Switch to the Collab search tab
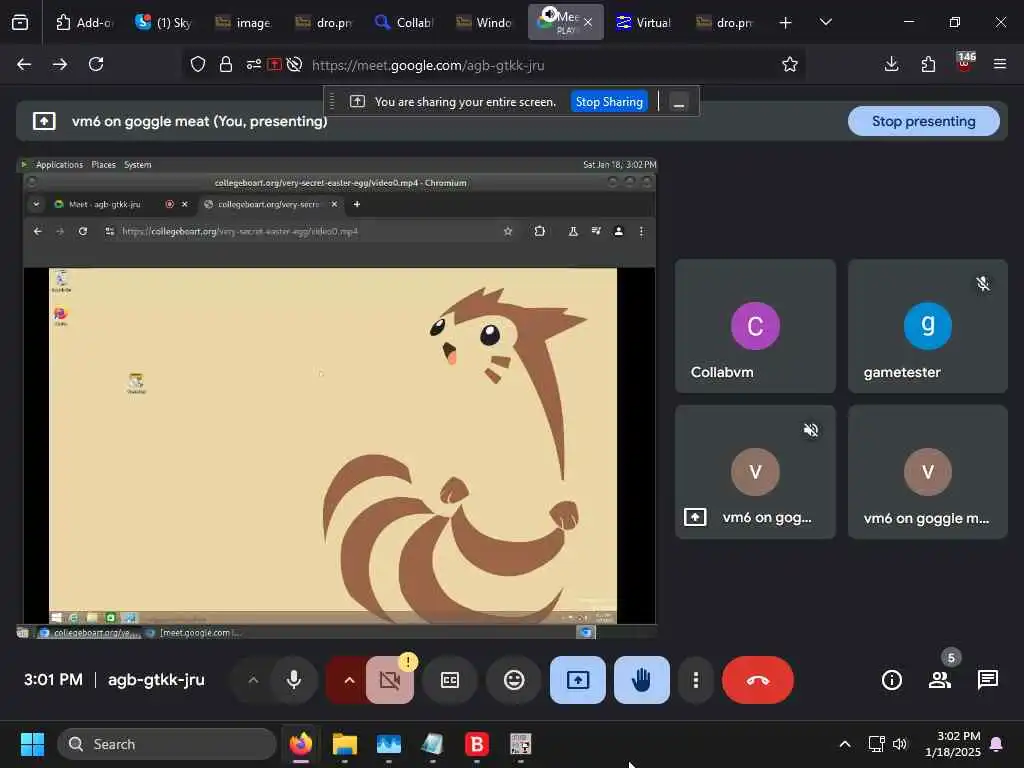Viewport: 1024px width, 768px height. 404,22
